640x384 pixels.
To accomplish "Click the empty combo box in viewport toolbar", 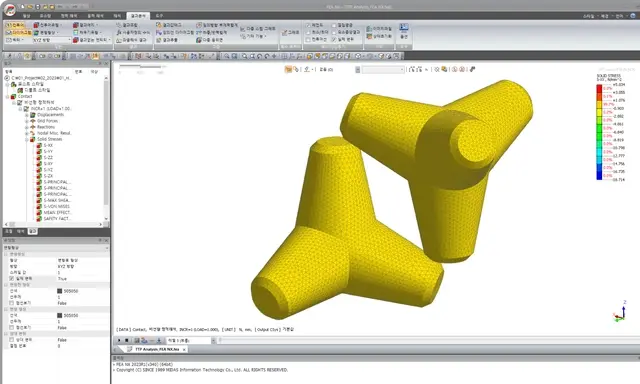I will (x=383, y=70).
